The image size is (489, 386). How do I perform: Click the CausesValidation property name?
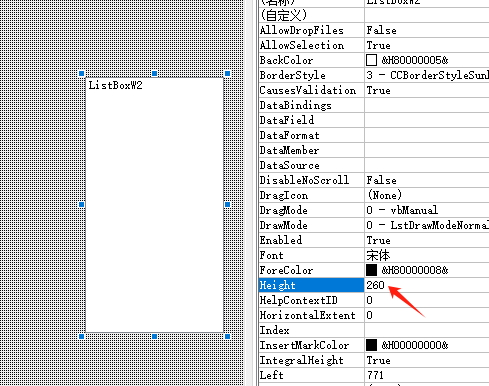tap(308, 90)
